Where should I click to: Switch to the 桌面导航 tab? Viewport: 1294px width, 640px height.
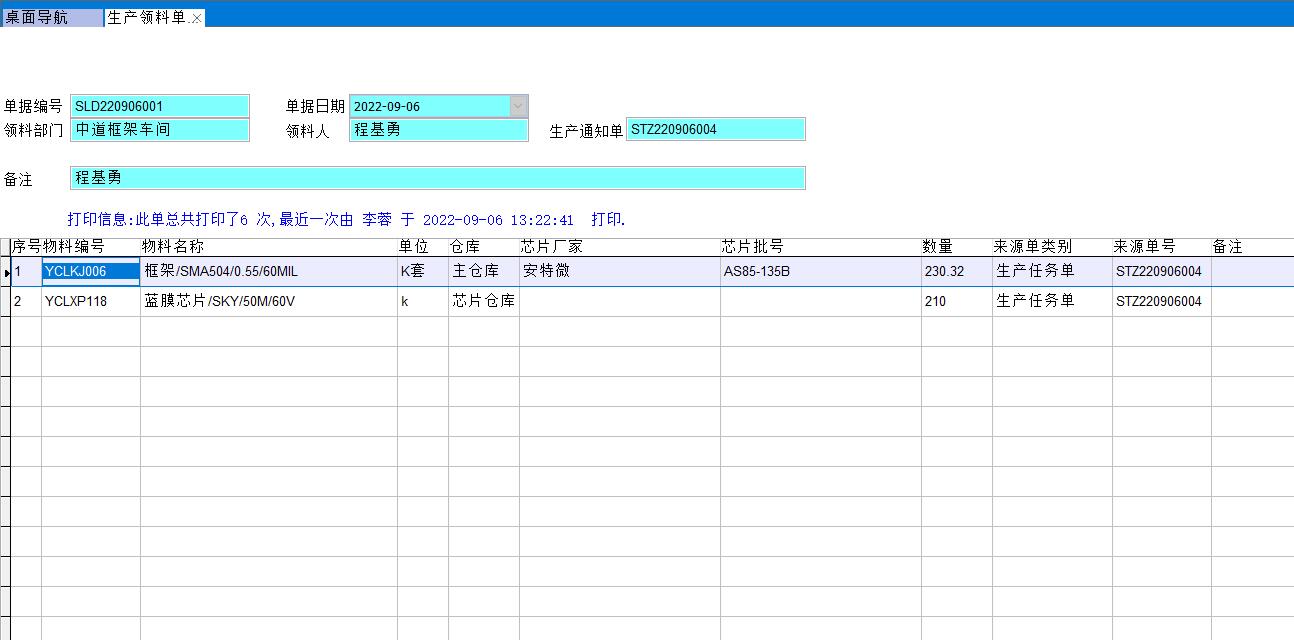pos(50,18)
